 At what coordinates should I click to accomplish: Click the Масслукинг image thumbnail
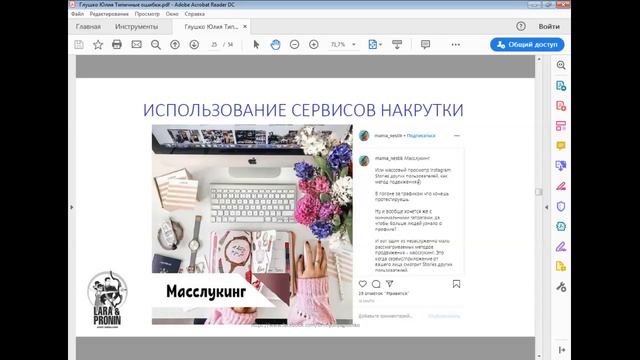(252, 224)
